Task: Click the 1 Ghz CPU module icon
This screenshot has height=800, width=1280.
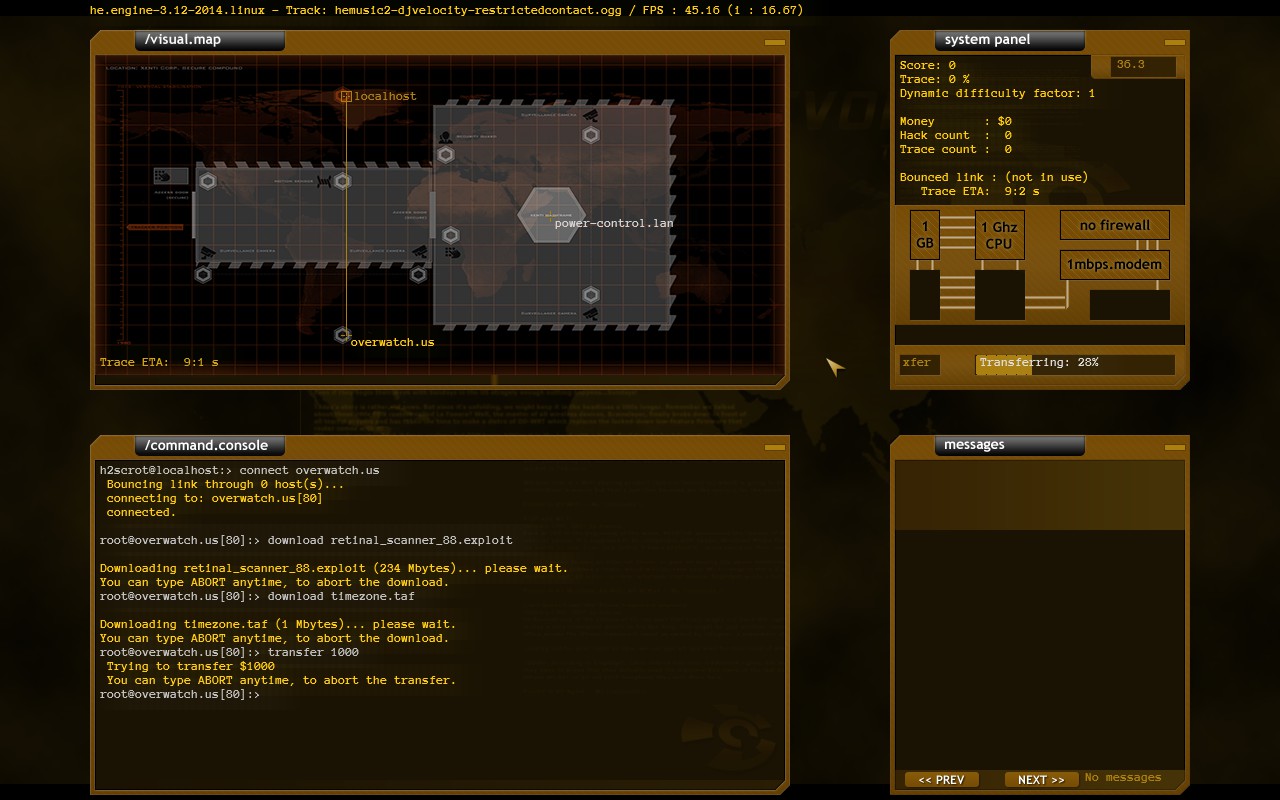Action: coord(999,234)
